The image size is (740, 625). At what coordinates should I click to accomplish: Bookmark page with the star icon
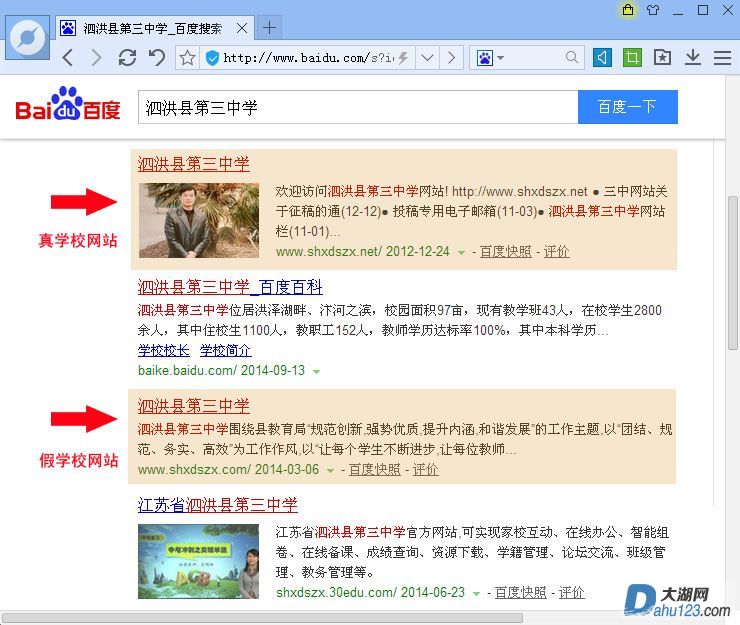pos(187,58)
